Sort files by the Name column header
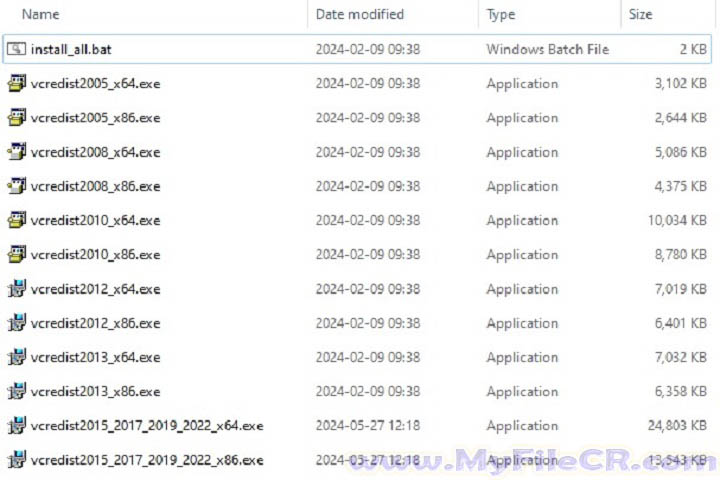The image size is (720, 480). click(x=40, y=14)
